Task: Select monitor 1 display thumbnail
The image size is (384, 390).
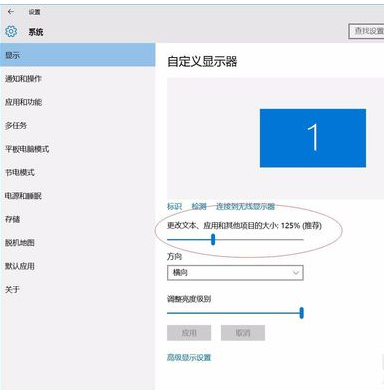Action: [313, 138]
